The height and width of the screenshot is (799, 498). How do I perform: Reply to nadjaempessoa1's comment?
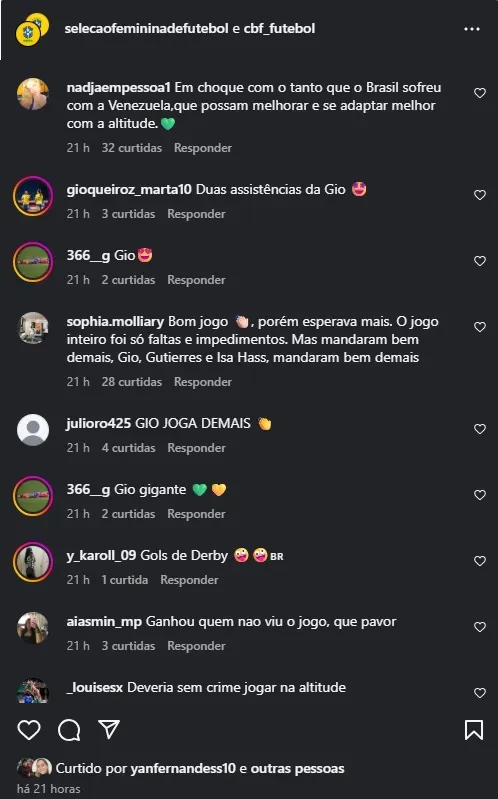pyautogui.click(x=203, y=148)
